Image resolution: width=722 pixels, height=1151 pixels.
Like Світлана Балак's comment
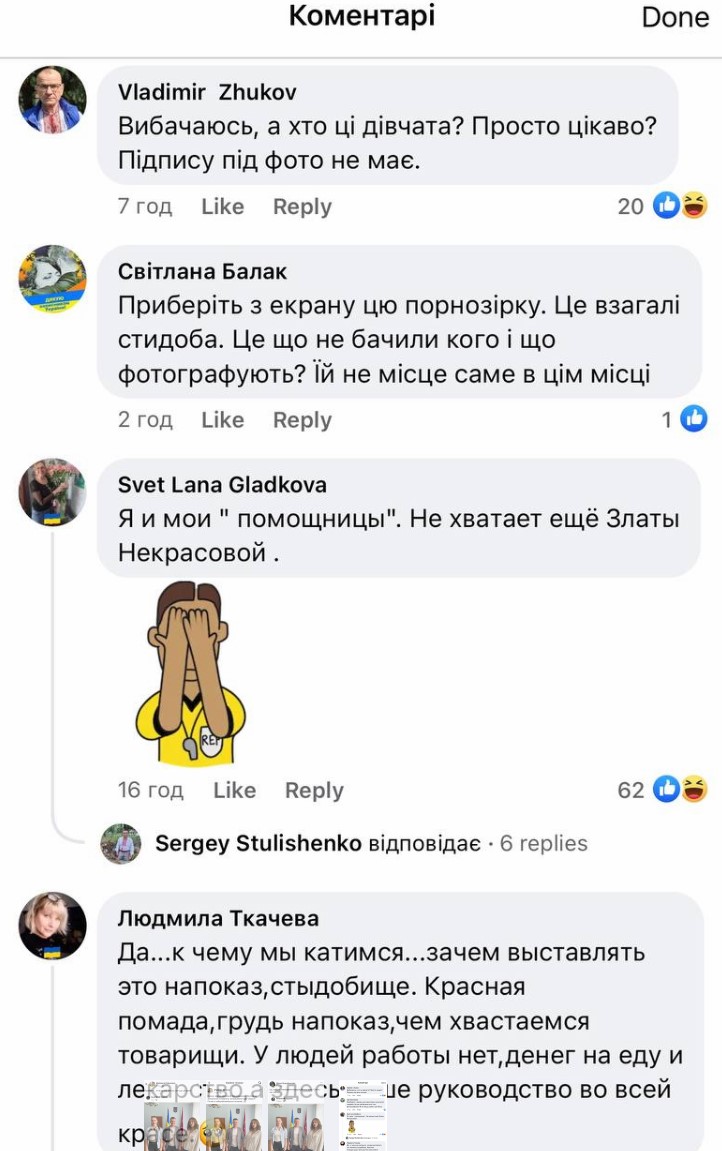point(222,420)
